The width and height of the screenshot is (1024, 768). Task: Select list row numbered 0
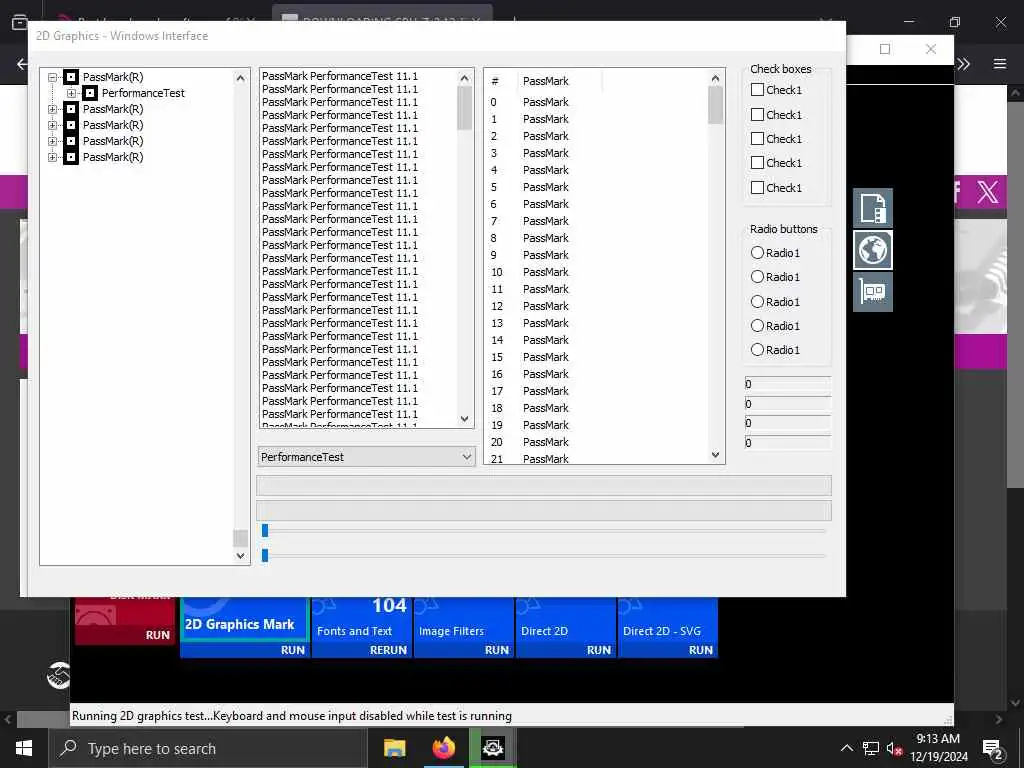tap(598, 102)
